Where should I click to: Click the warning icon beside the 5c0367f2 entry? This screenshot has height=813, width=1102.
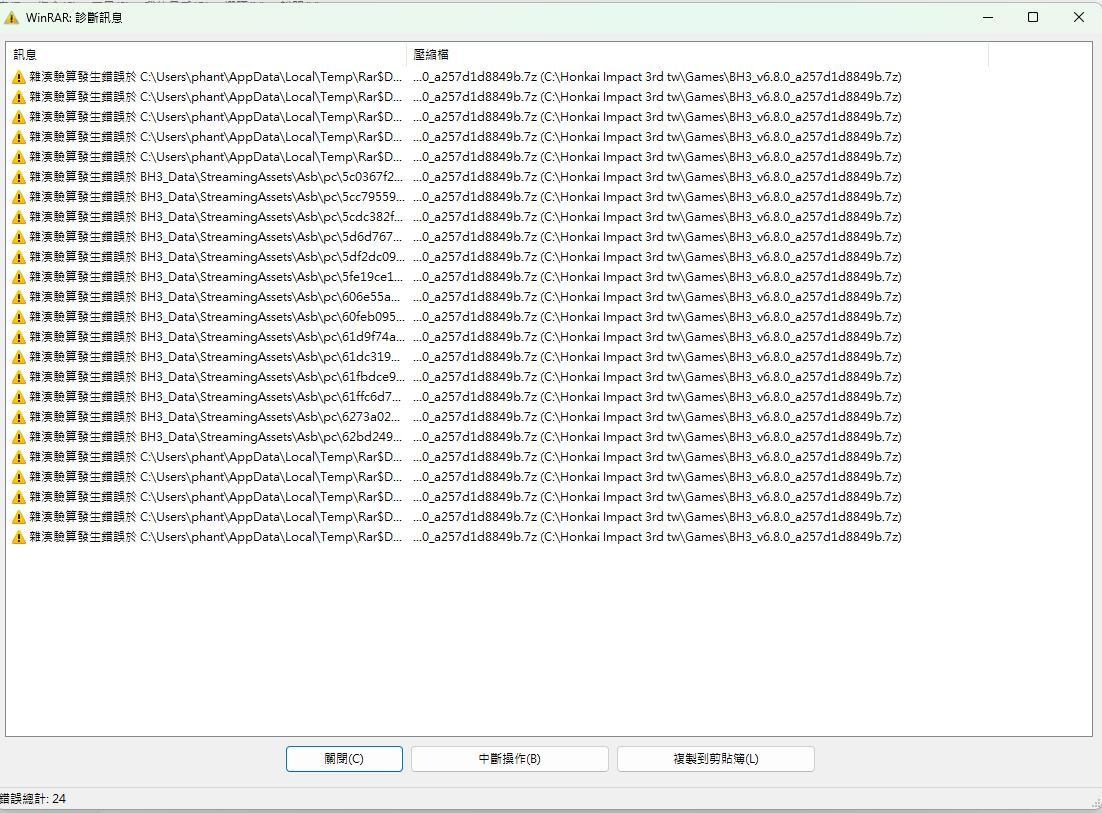coord(19,177)
